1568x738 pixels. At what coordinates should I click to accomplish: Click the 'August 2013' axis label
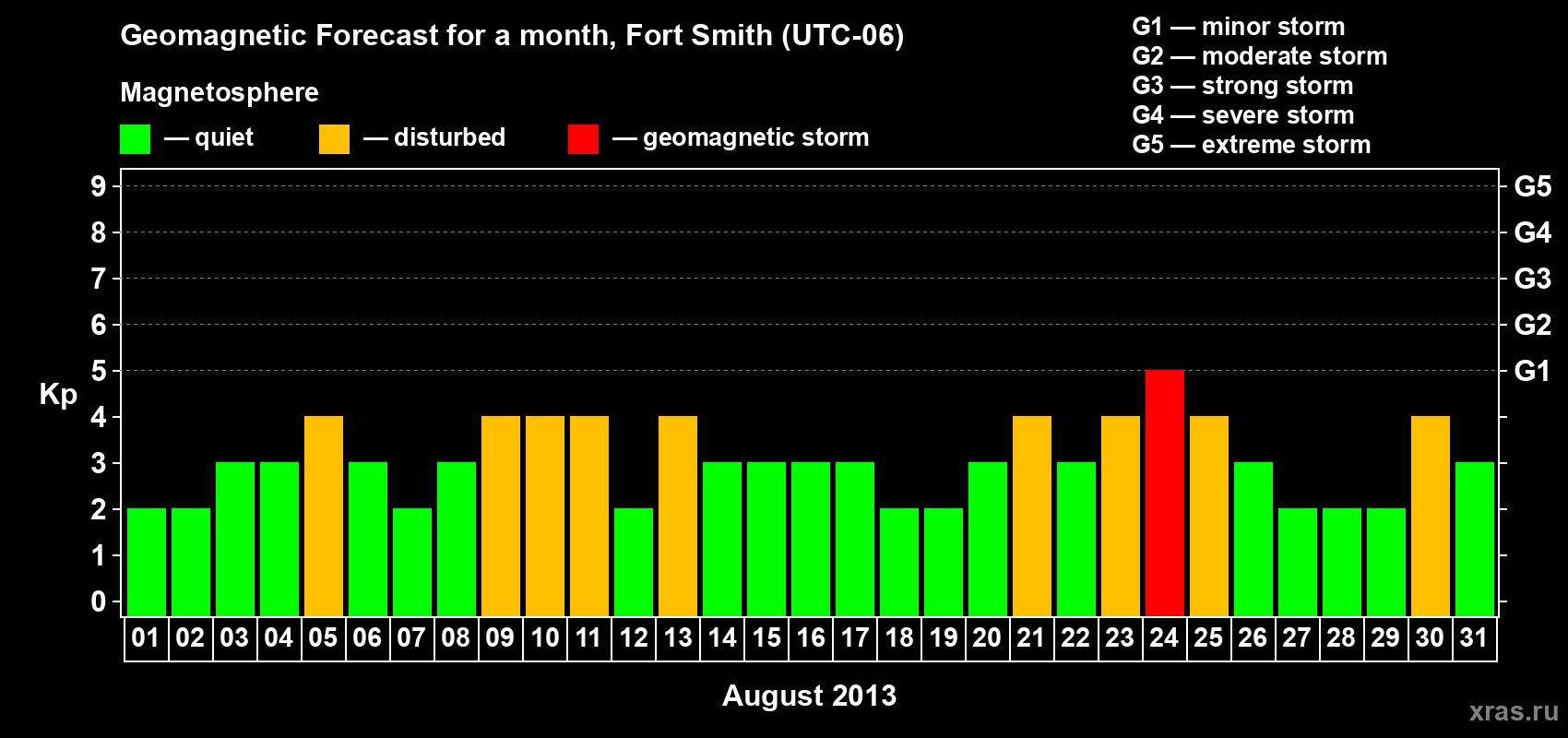pos(809,696)
